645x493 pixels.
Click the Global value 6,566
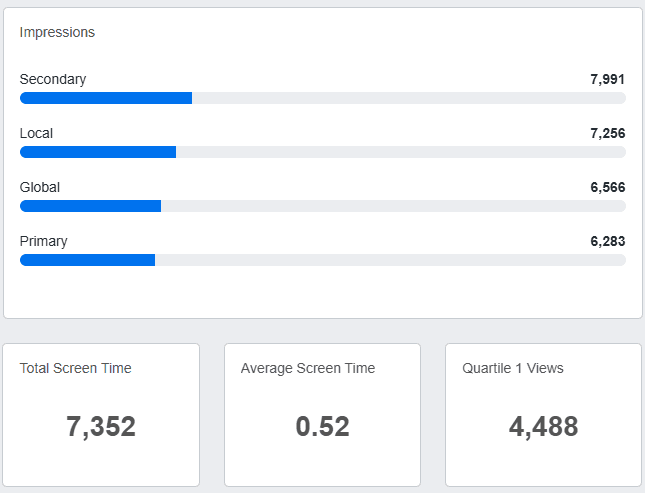[608, 187]
